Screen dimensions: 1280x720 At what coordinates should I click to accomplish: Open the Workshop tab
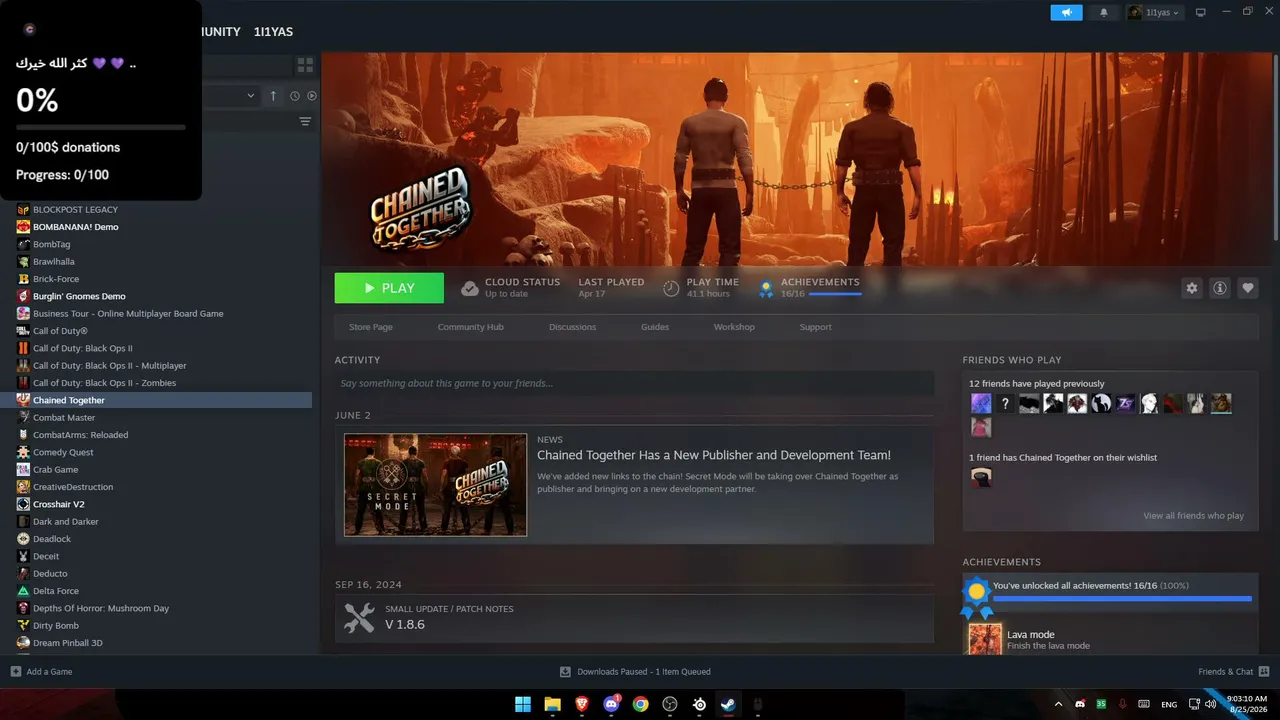pyautogui.click(x=734, y=327)
